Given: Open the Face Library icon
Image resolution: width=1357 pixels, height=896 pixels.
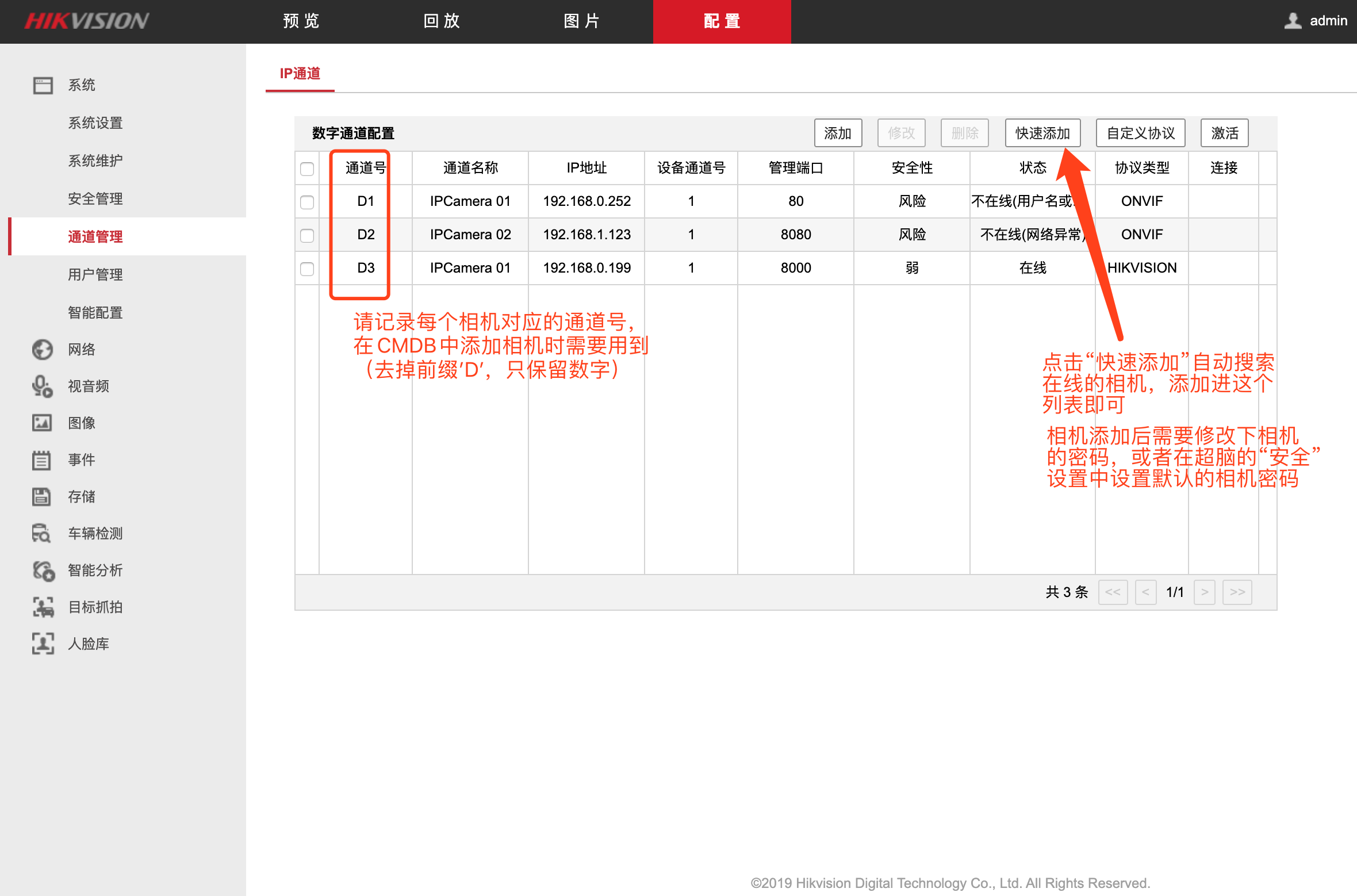Looking at the screenshot, I should pos(43,644).
